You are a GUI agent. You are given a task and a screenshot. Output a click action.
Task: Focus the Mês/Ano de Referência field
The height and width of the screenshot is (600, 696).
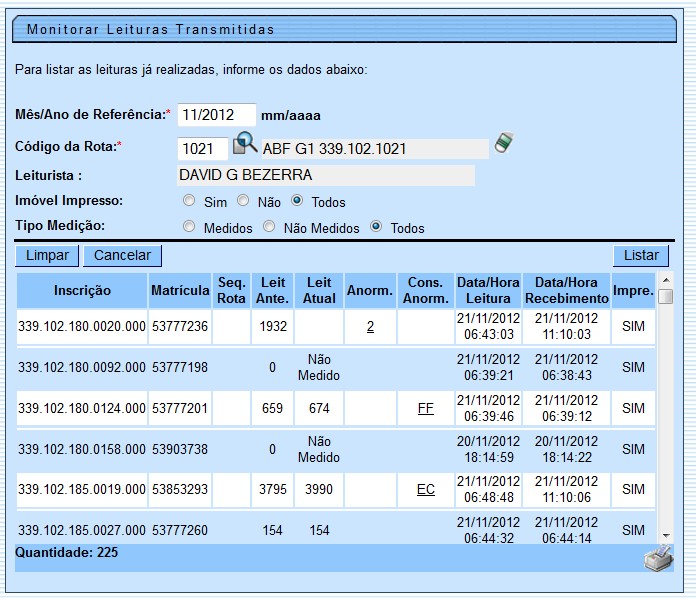[x=216, y=115]
